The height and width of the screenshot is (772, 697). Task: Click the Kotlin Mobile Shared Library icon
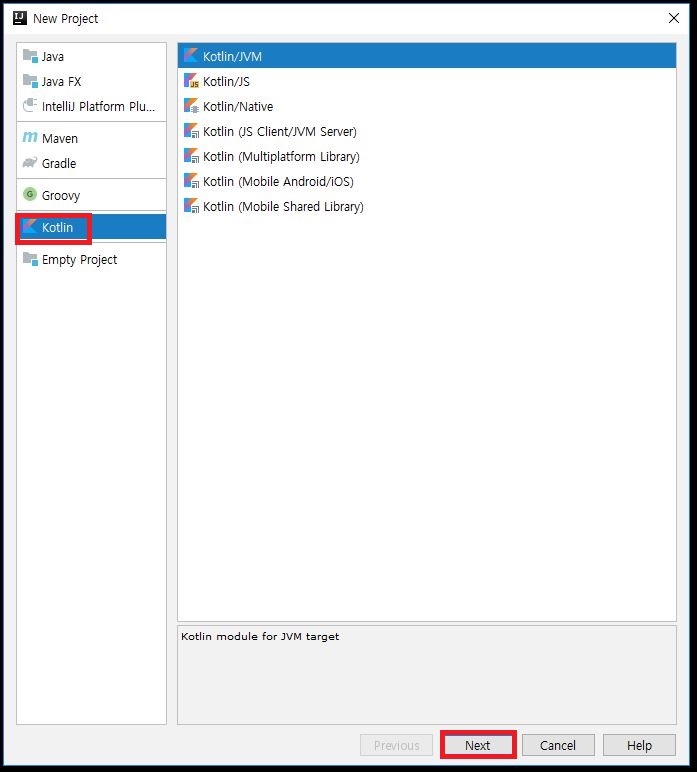(x=191, y=206)
